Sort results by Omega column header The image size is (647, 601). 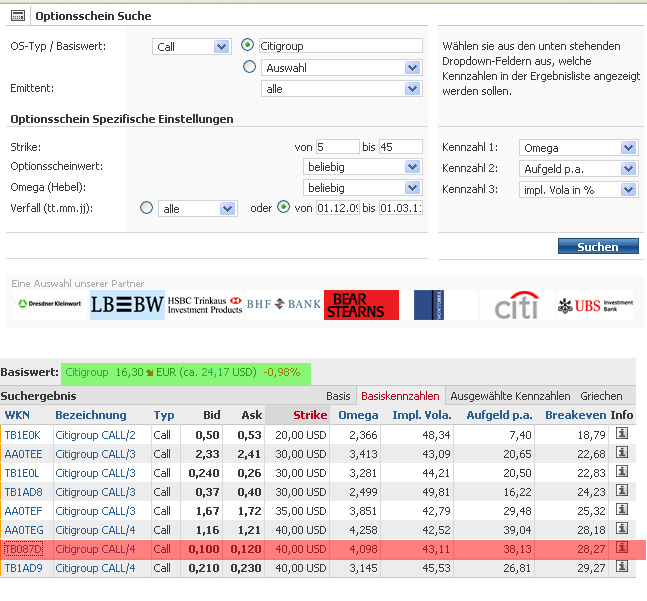click(358, 415)
